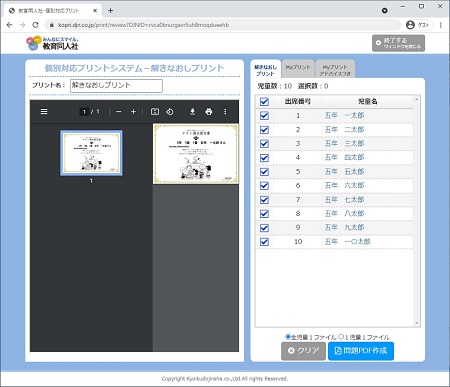
Task: Zoom in the PDF with plus icon
Action: click(133, 112)
